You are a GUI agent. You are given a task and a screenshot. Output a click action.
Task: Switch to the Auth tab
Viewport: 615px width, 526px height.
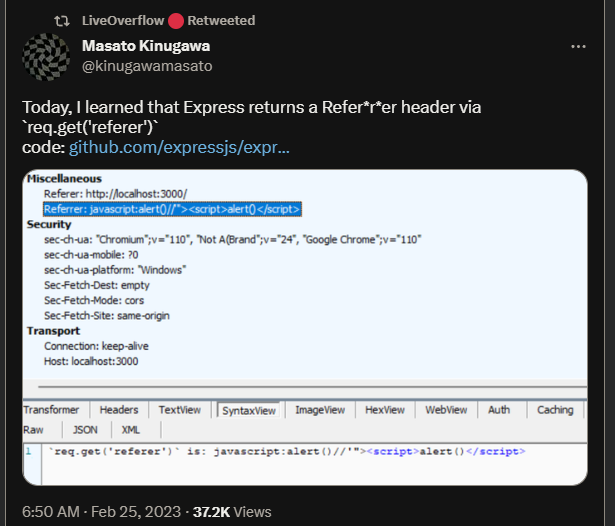click(x=499, y=410)
